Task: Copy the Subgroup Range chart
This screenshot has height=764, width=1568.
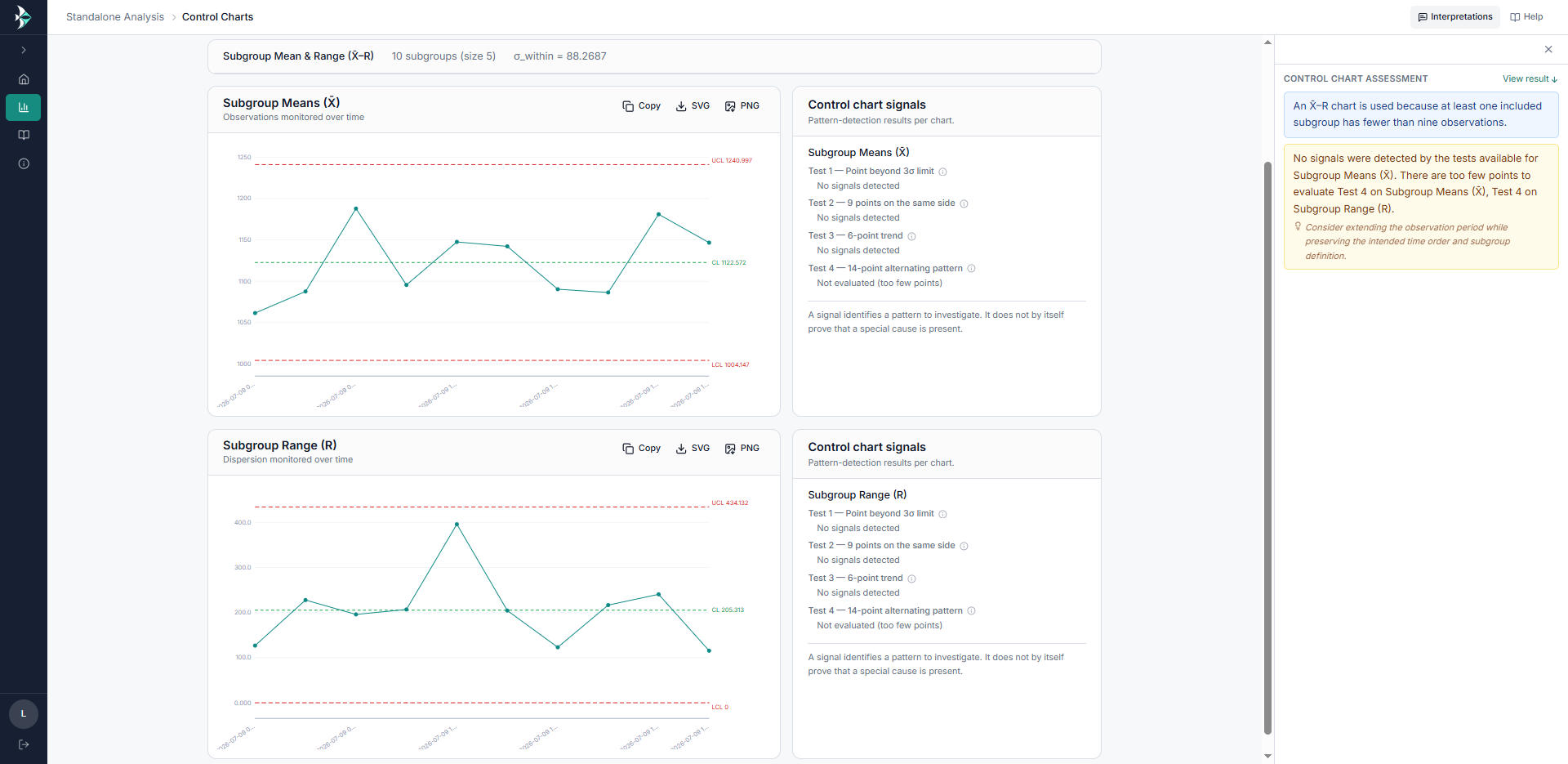Action: click(x=641, y=449)
